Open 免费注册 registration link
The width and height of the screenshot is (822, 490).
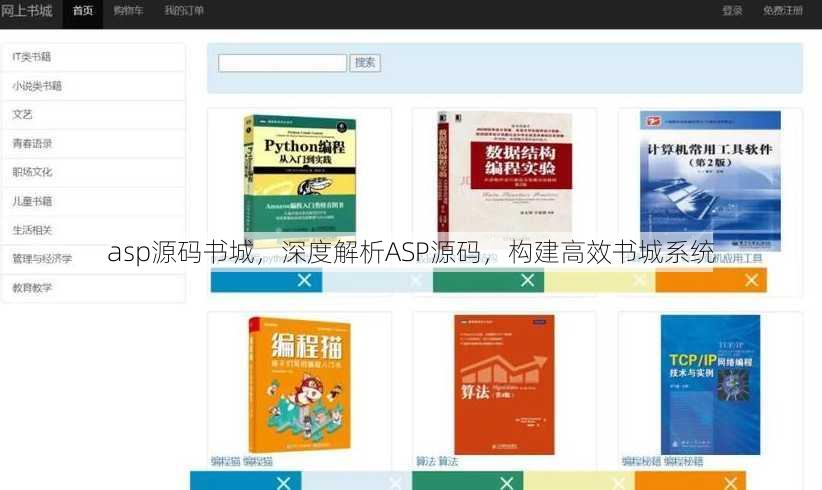(783, 10)
